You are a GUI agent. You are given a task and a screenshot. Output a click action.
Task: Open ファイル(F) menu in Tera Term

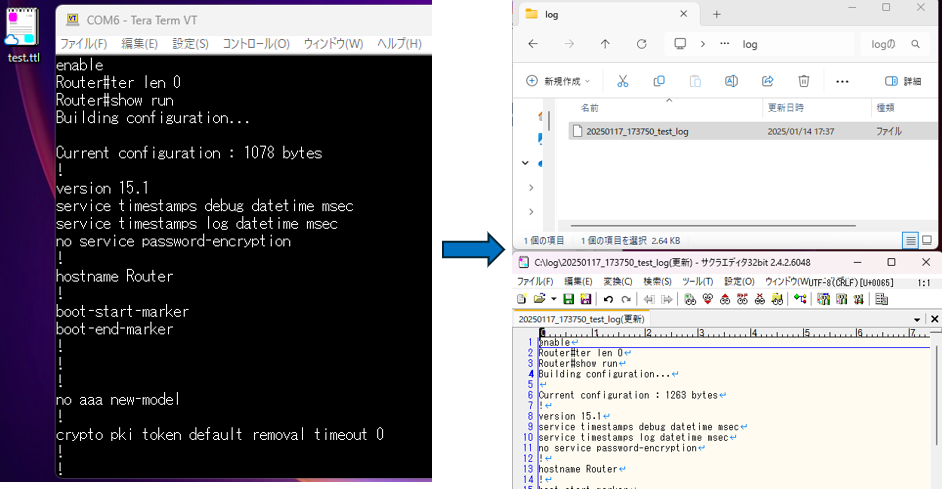pyautogui.click(x=83, y=44)
